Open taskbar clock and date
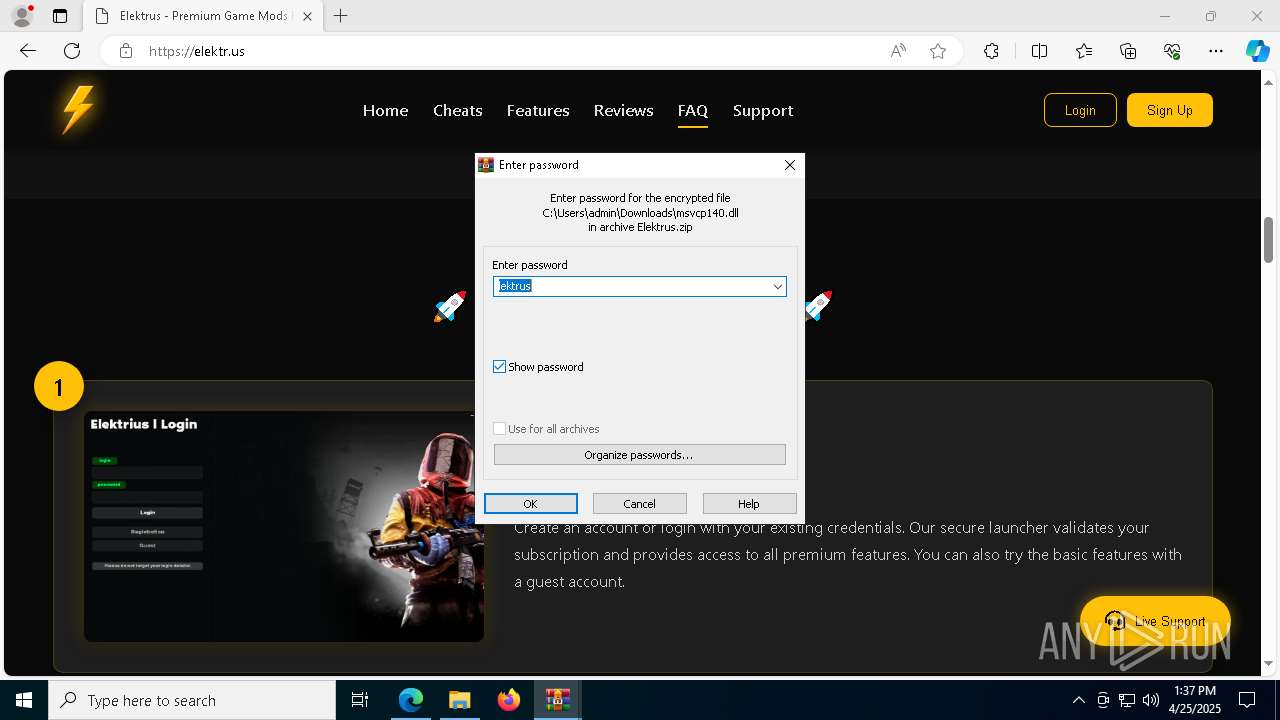The image size is (1280, 720). point(1194,700)
